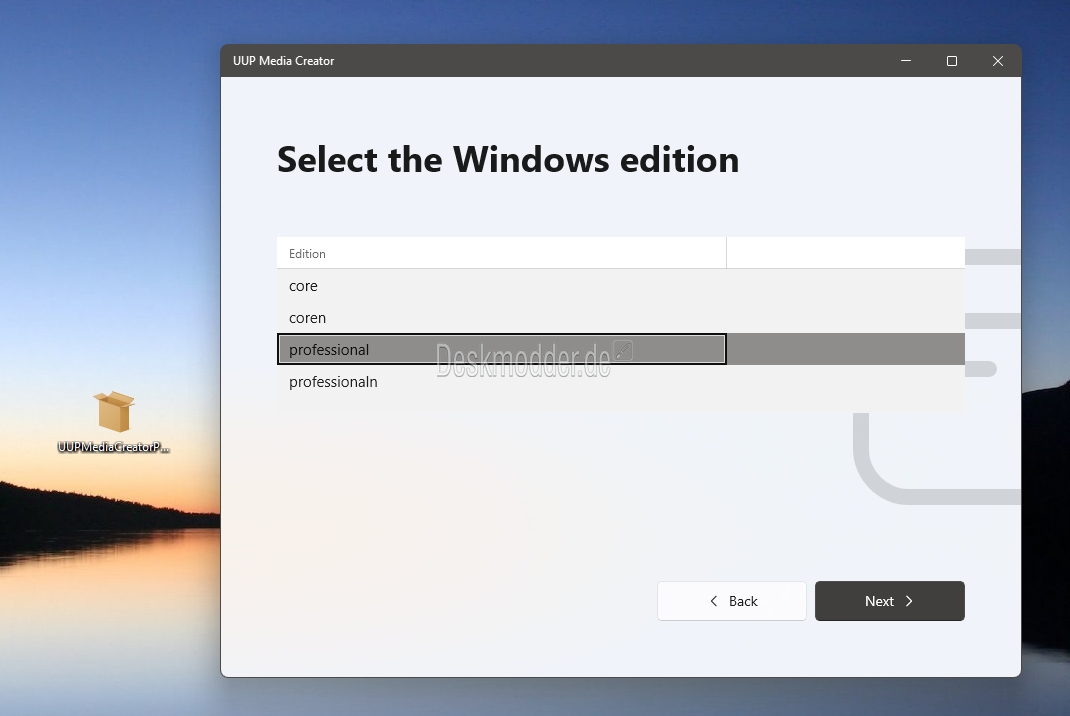Go back with the Back button
Image resolution: width=1070 pixels, height=716 pixels.
732,601
